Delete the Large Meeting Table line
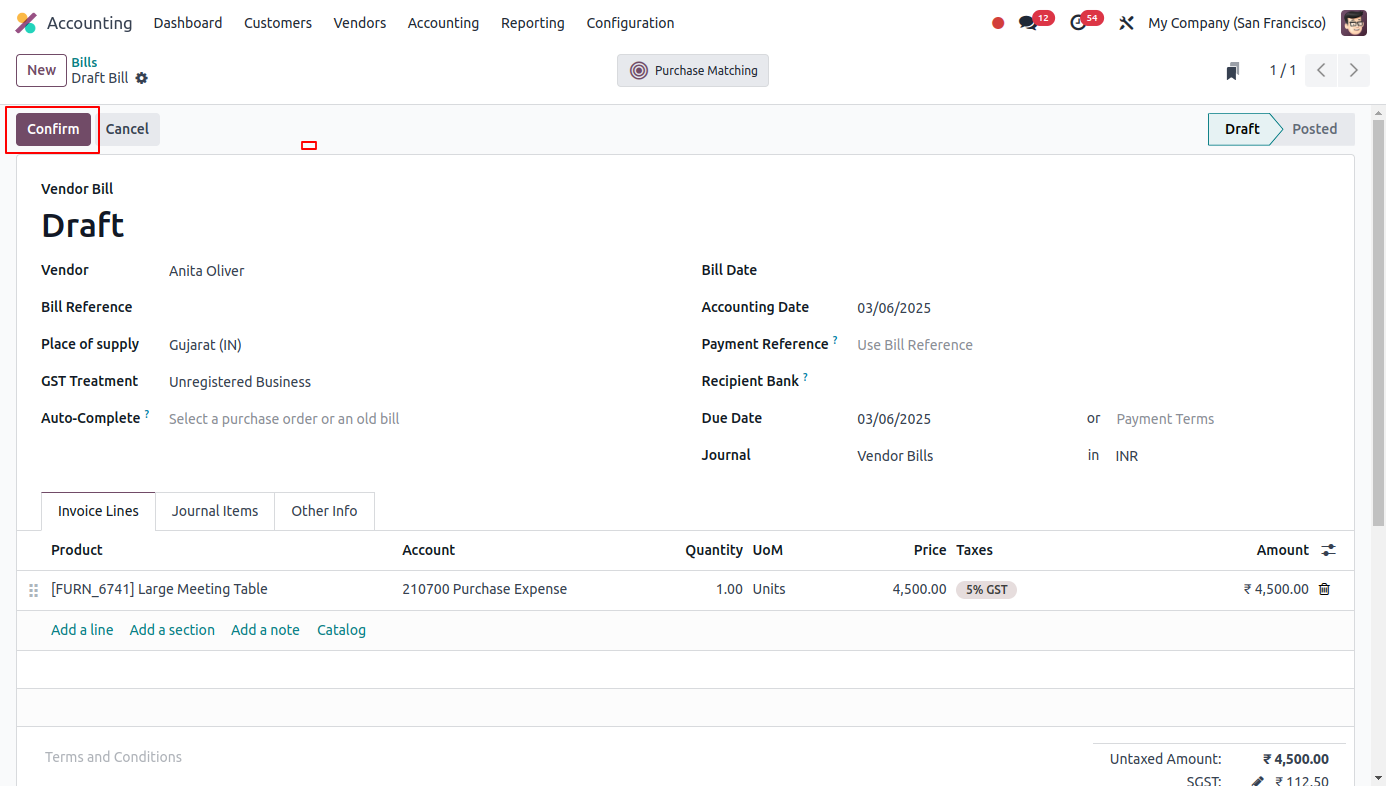1386x786 pixels. coord(1324,589)
